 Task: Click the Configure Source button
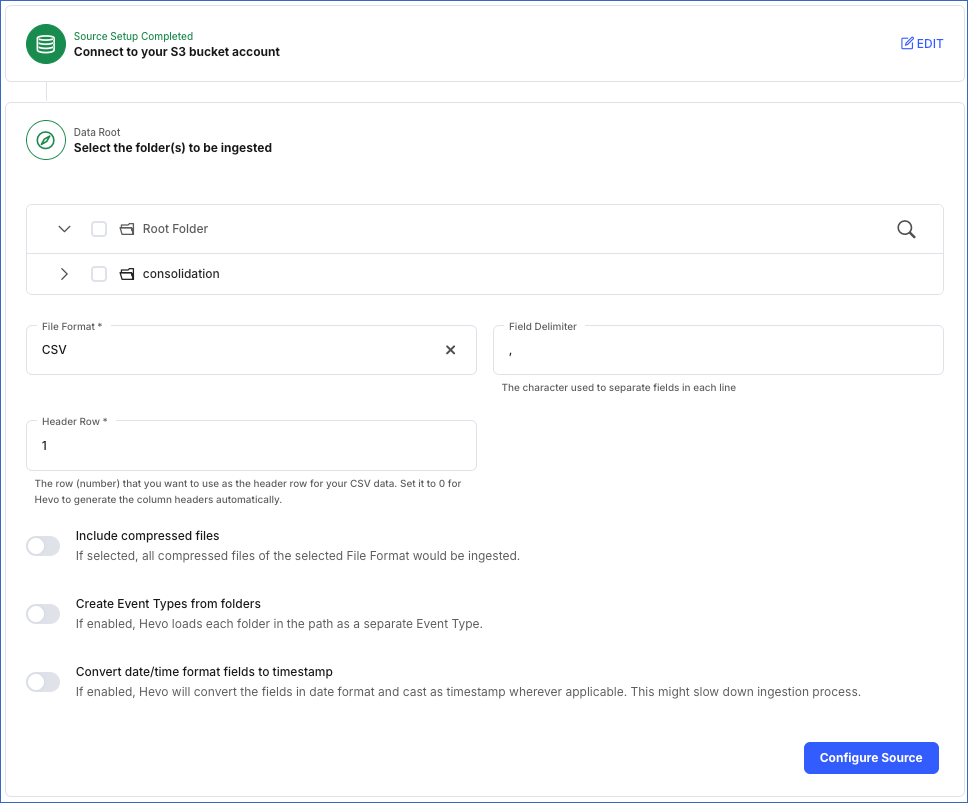coord(871,758)
